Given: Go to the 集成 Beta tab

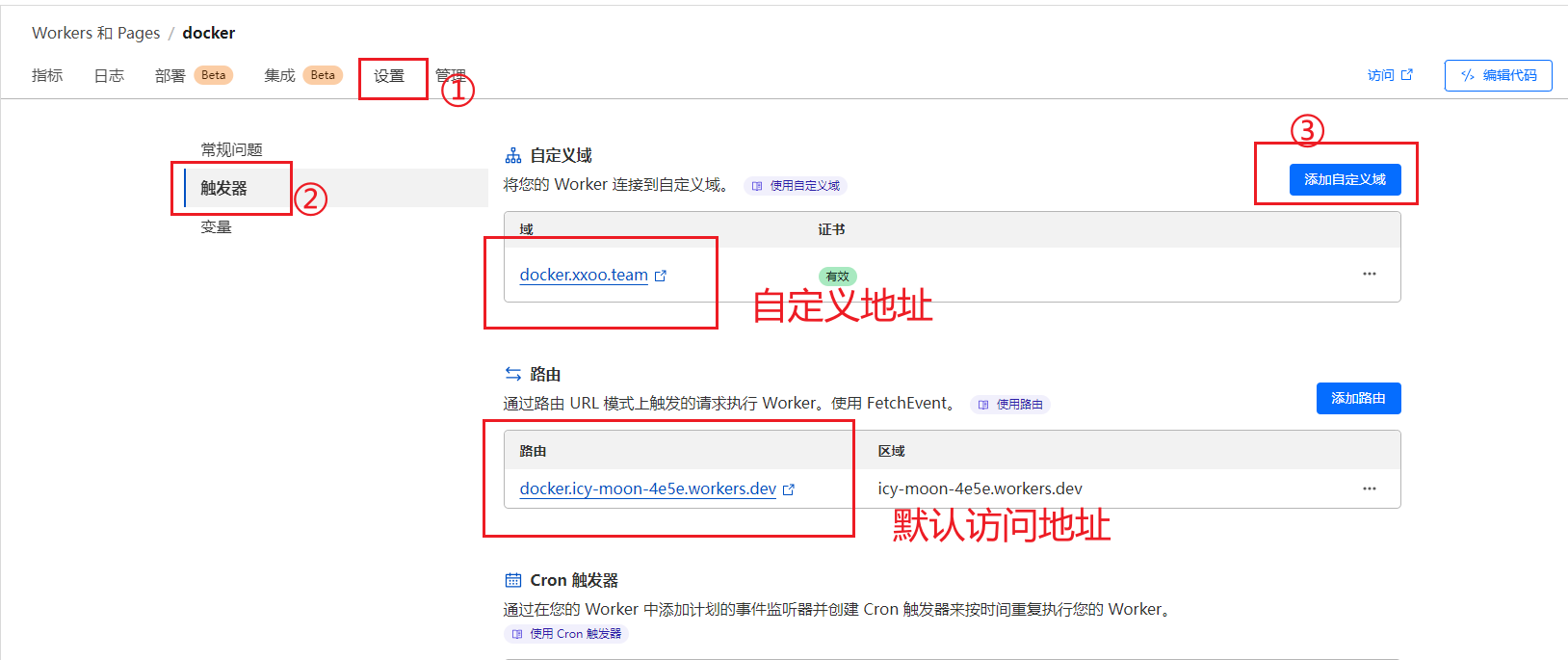Looking at the screenshot, I should (302, 75).
